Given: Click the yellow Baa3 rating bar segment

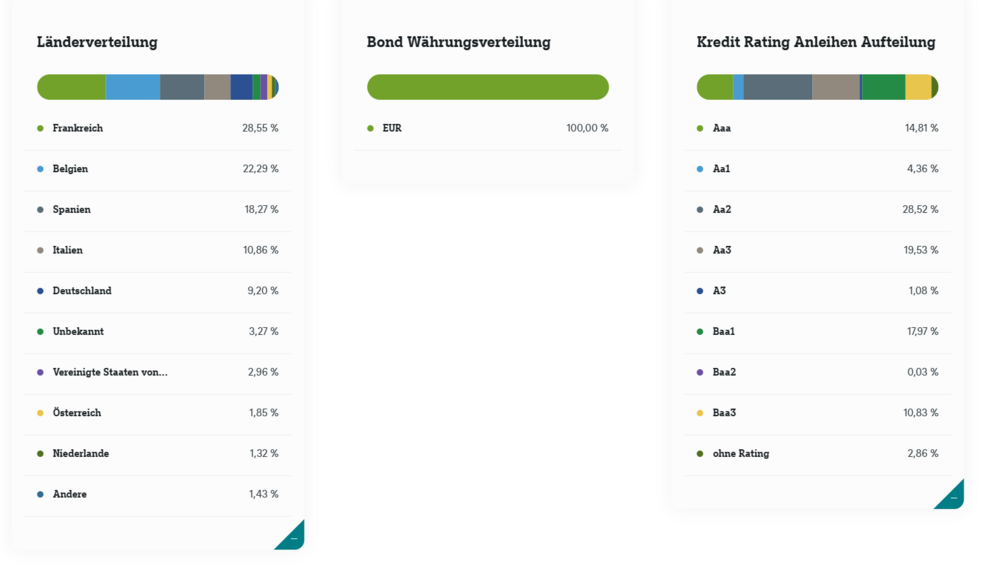Looking at the screenshot, I should 918,87.
